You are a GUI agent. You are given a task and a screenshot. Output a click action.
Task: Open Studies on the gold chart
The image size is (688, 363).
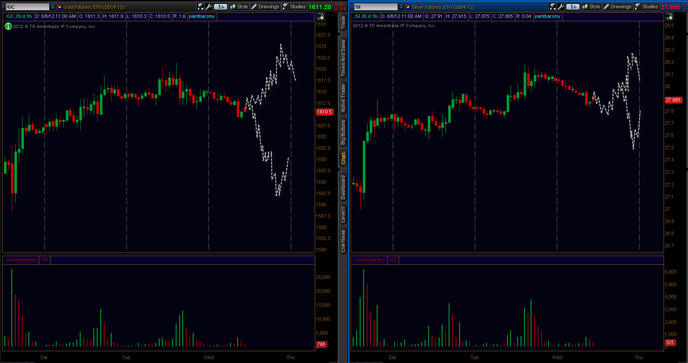pyautogui.click(x=294, y=7)
